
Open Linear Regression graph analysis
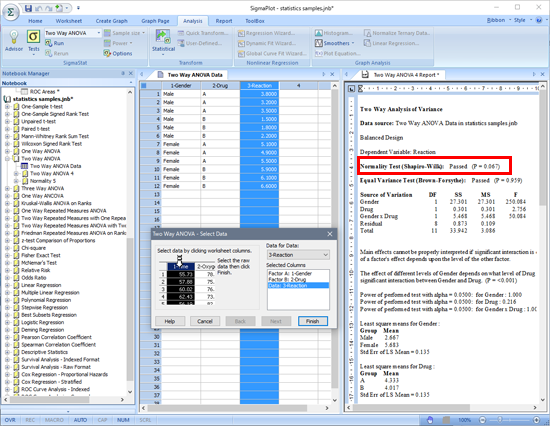(391, 43)
